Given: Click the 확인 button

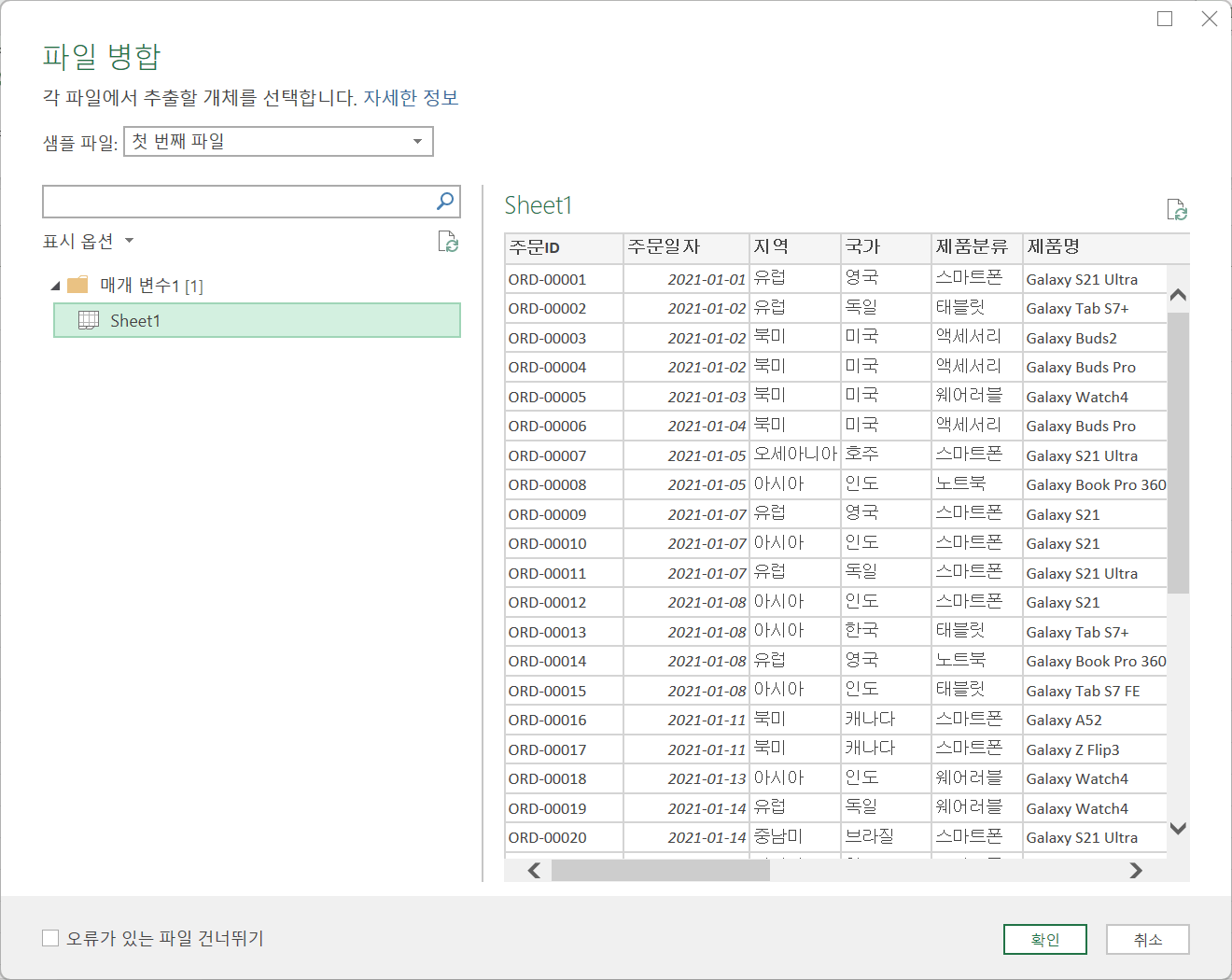Looking at the screenshot, I should [x=1045, y=940].
